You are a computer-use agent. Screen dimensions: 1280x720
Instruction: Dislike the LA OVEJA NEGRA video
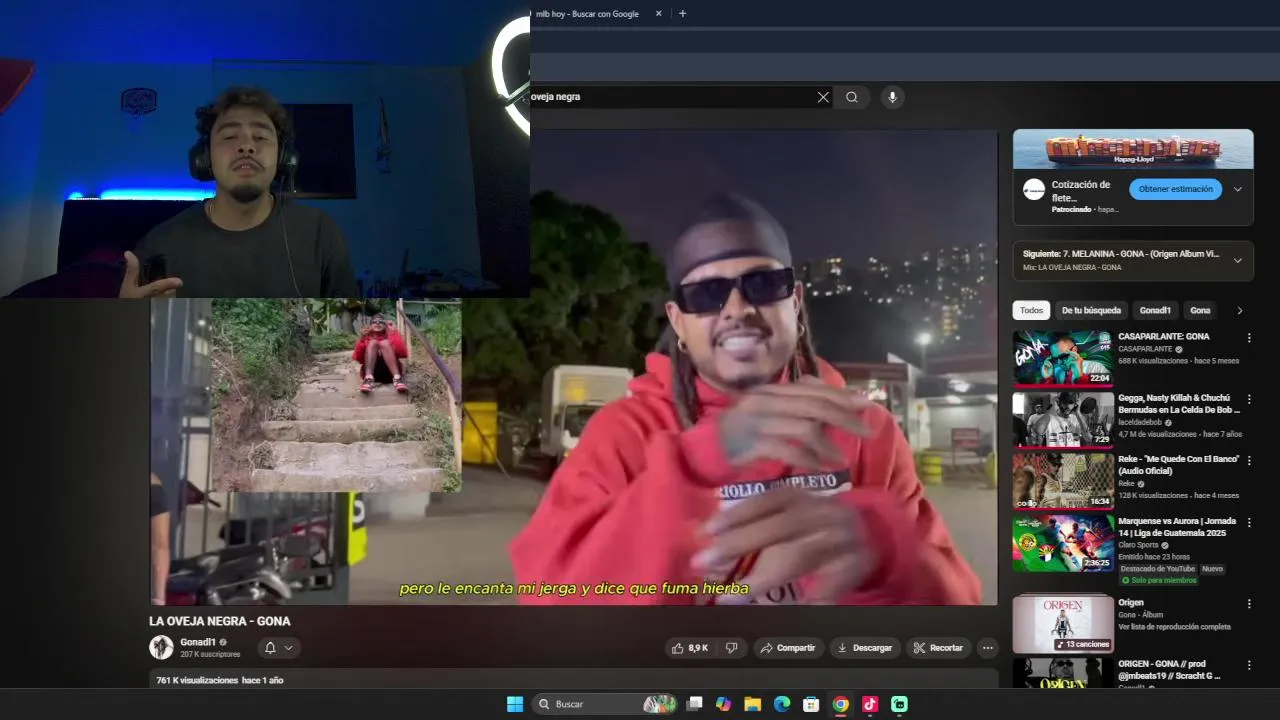[x=731, y=648]
